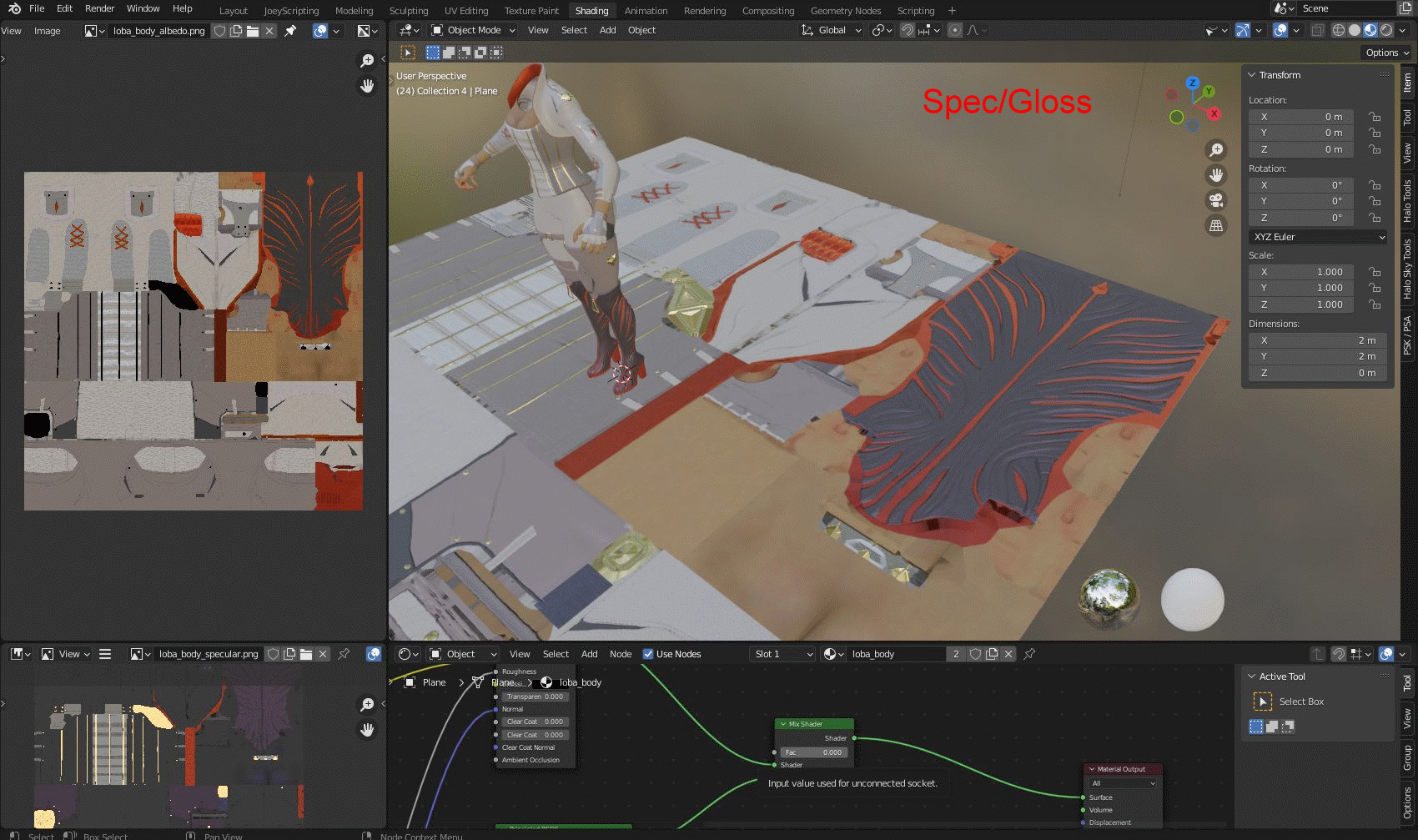This screenshot has height=840, width=1418.
Task: Toggle the Use Nodes checkbox
Action: coord(649,654)
